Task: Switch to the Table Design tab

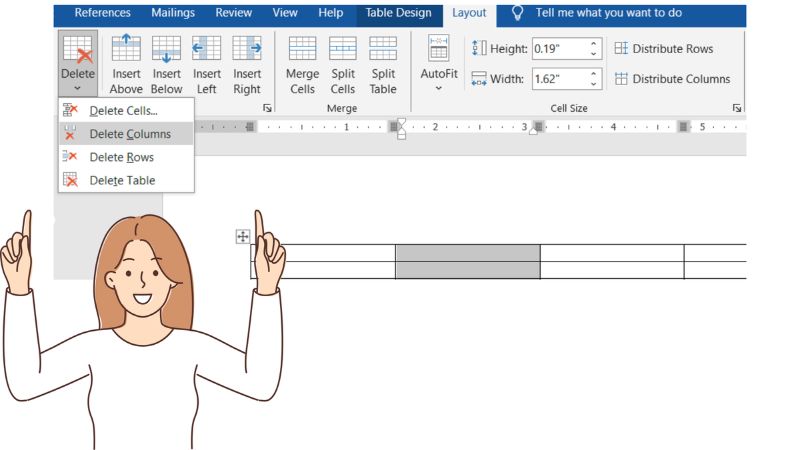Action: click(398, 13)
